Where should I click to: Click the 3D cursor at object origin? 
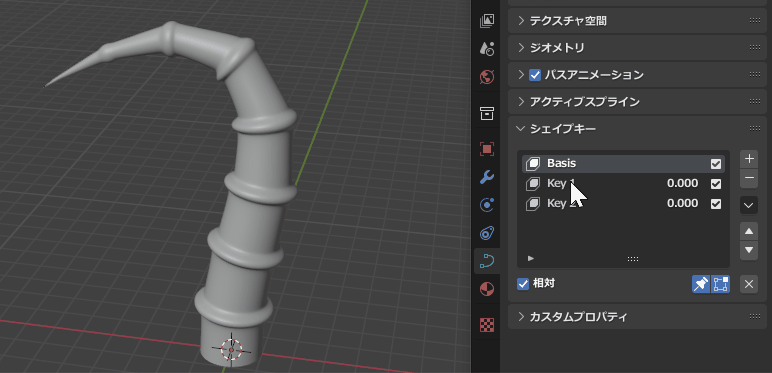tap(231, 349)
